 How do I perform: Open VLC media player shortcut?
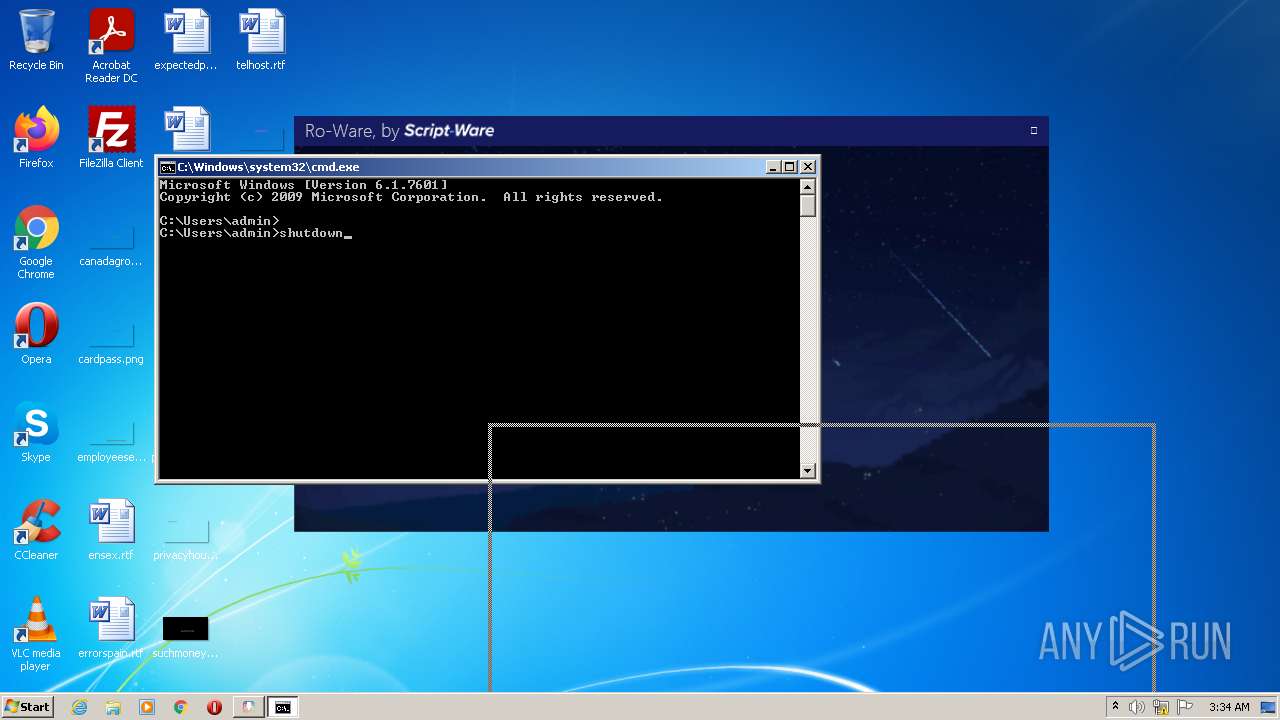(36, 634)
